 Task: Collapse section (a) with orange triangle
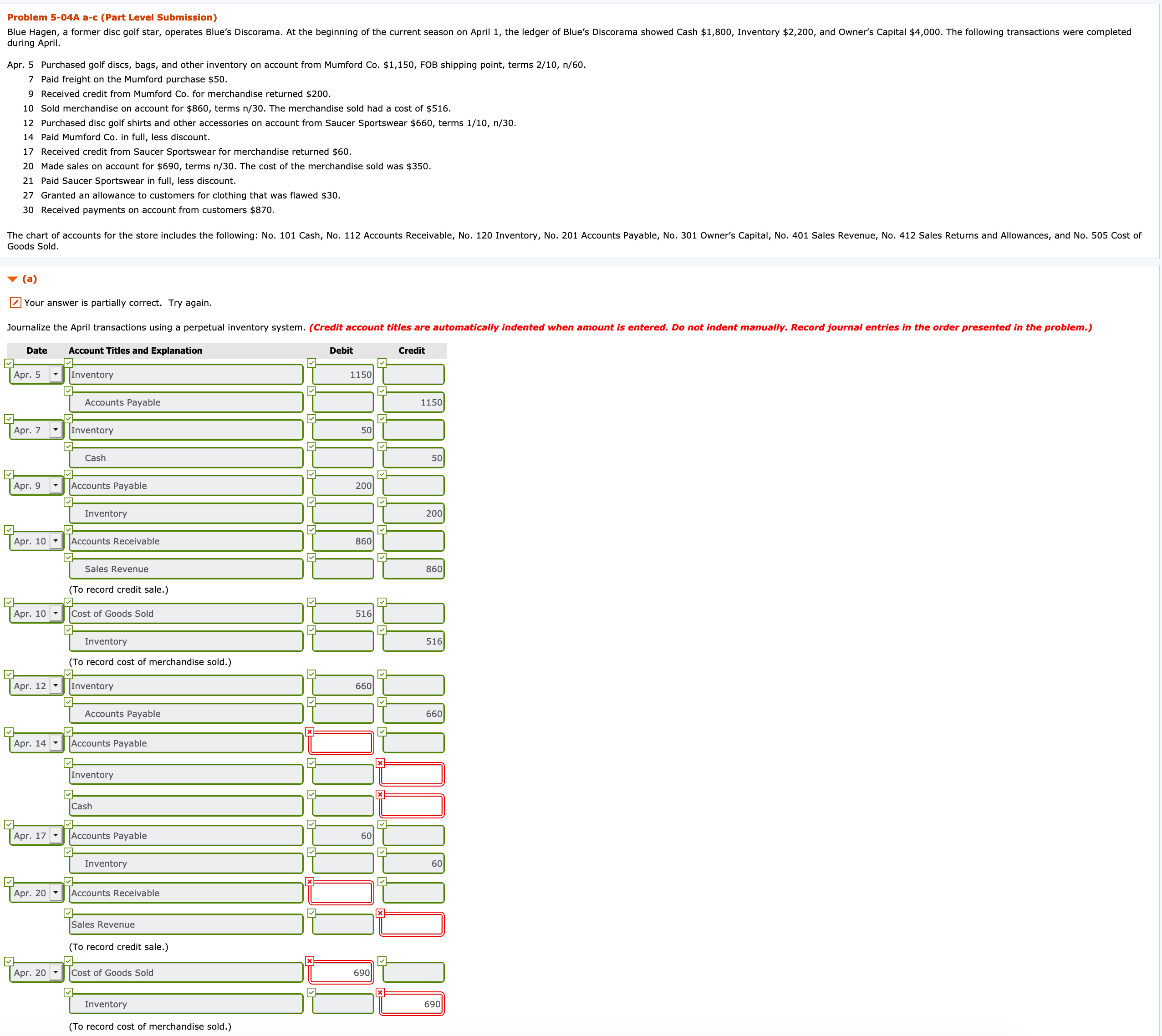click(13, 279)
